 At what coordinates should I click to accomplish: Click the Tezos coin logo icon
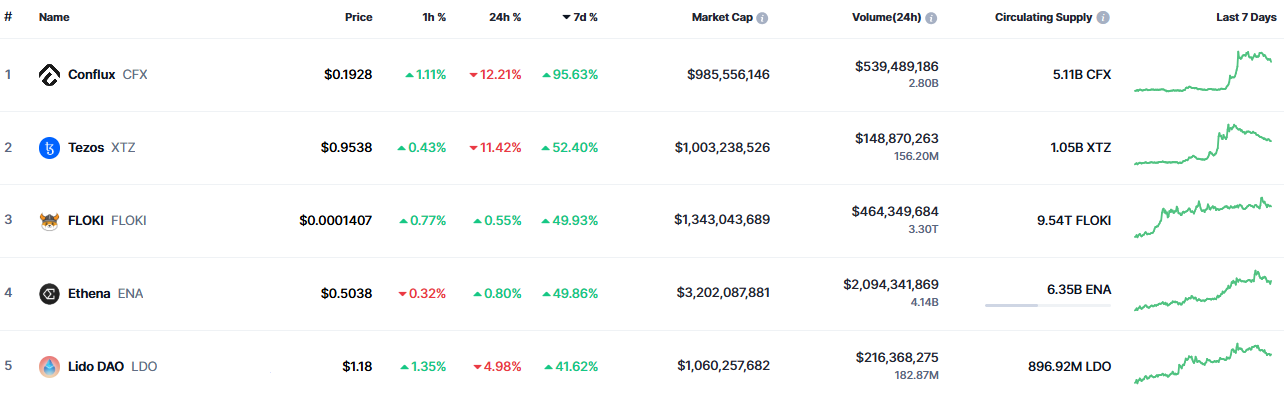(49, 148)
